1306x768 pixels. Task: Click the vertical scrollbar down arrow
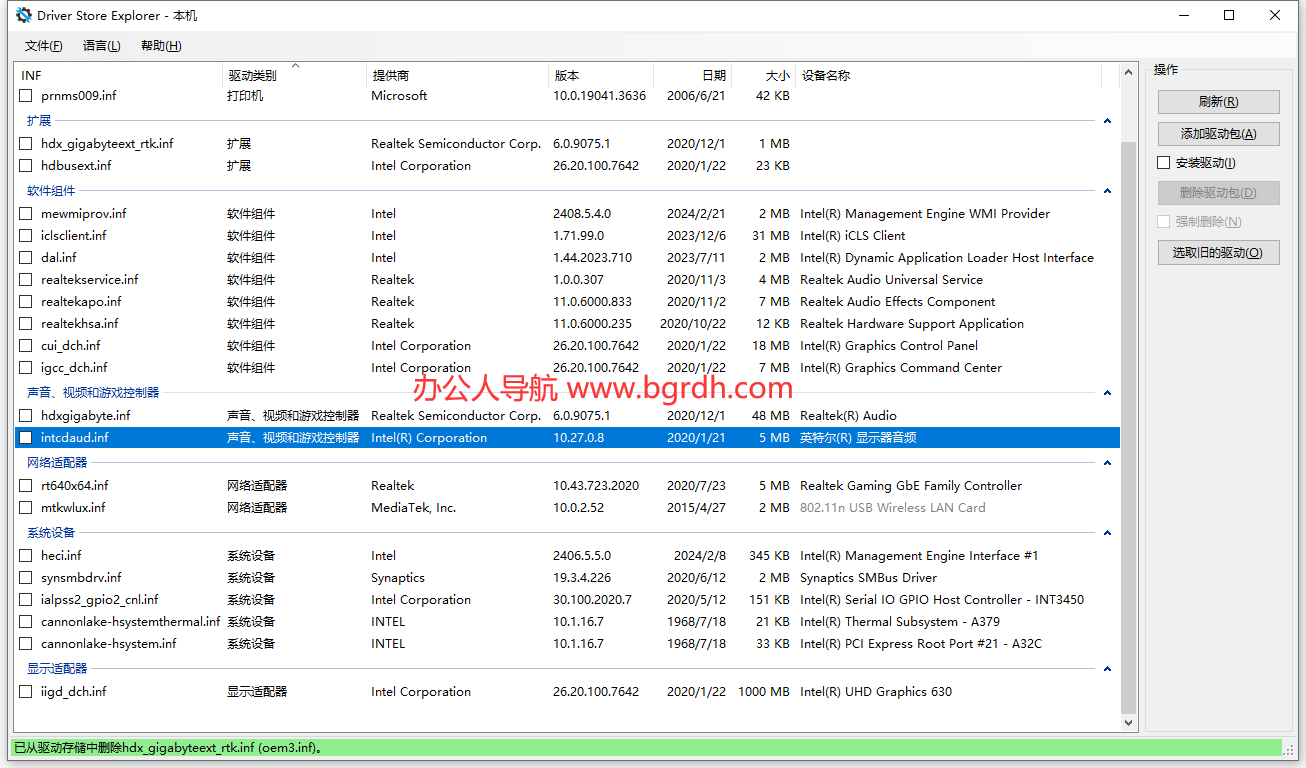click(1129, 721)
